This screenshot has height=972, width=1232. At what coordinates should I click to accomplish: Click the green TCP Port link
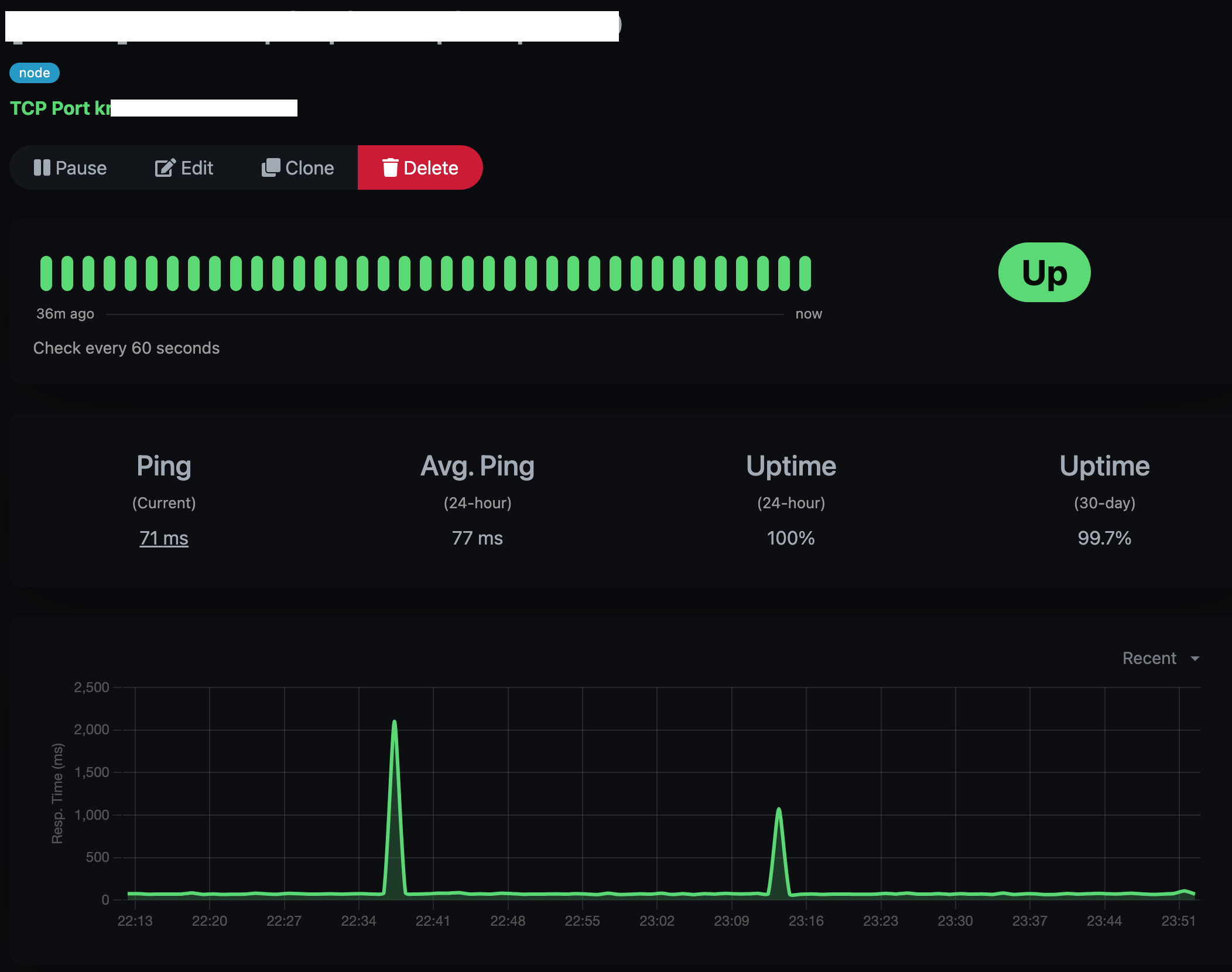[x=60, y=108]
